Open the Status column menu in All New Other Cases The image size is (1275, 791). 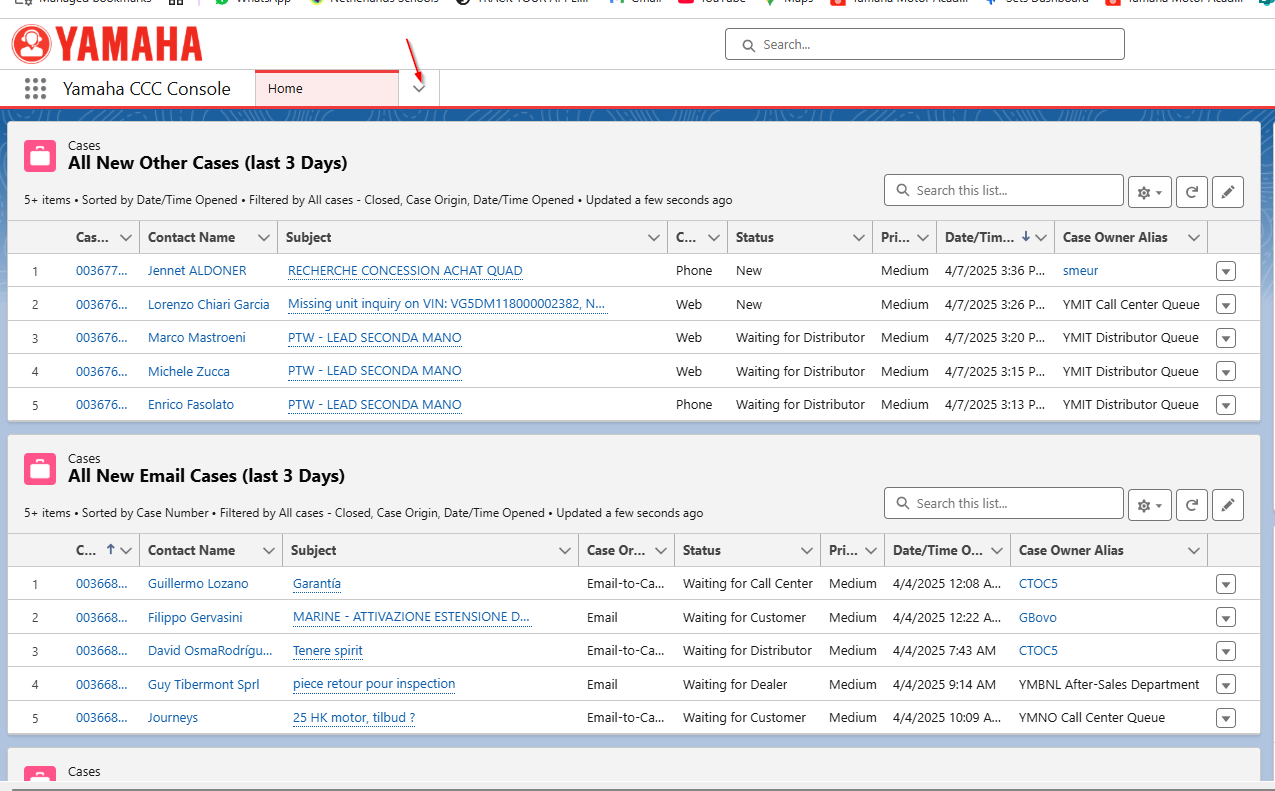[859, 237]
